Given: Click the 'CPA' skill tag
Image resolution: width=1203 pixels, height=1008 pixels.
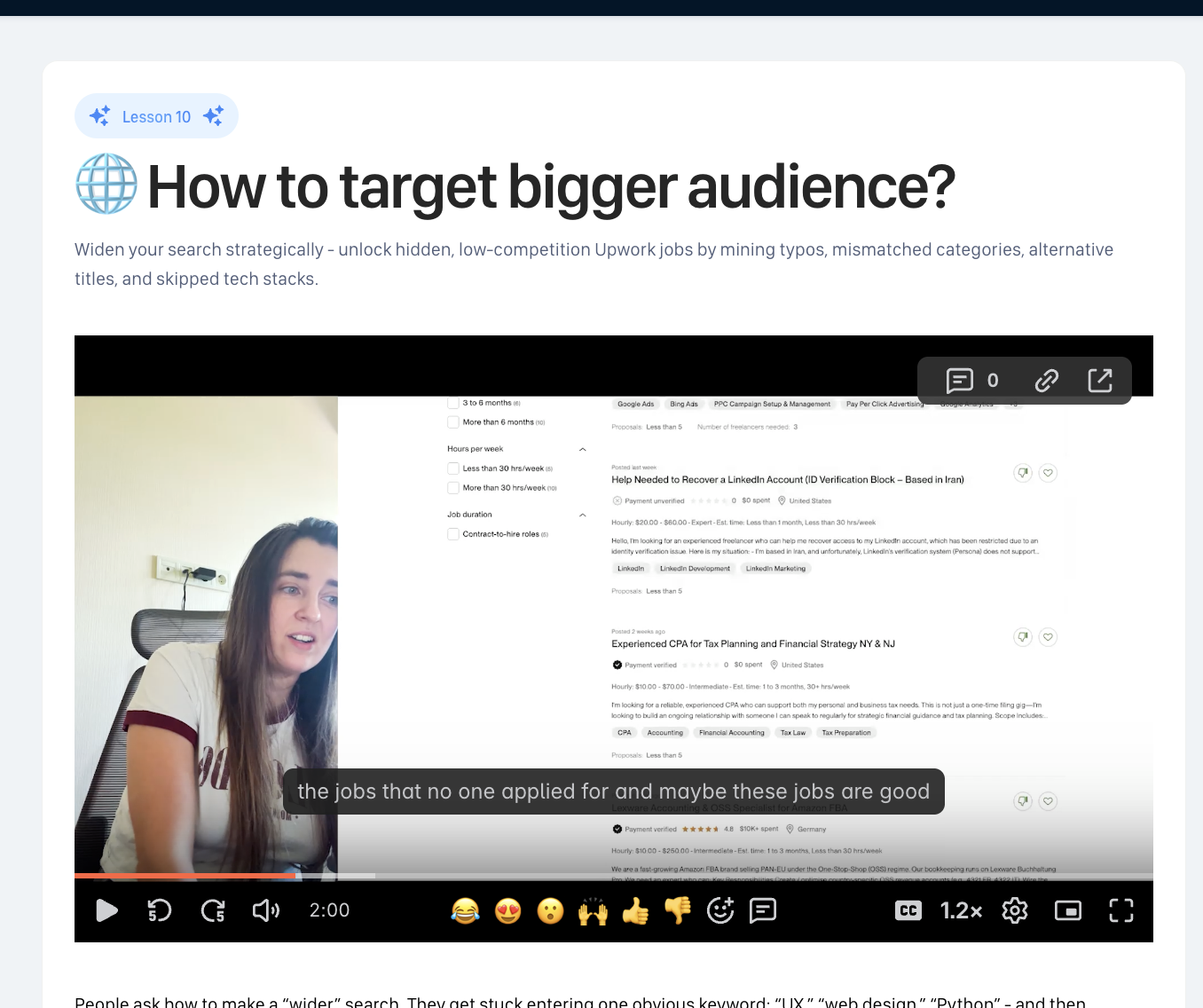Looking at the screenshot, I should click(x=625, y=733).
